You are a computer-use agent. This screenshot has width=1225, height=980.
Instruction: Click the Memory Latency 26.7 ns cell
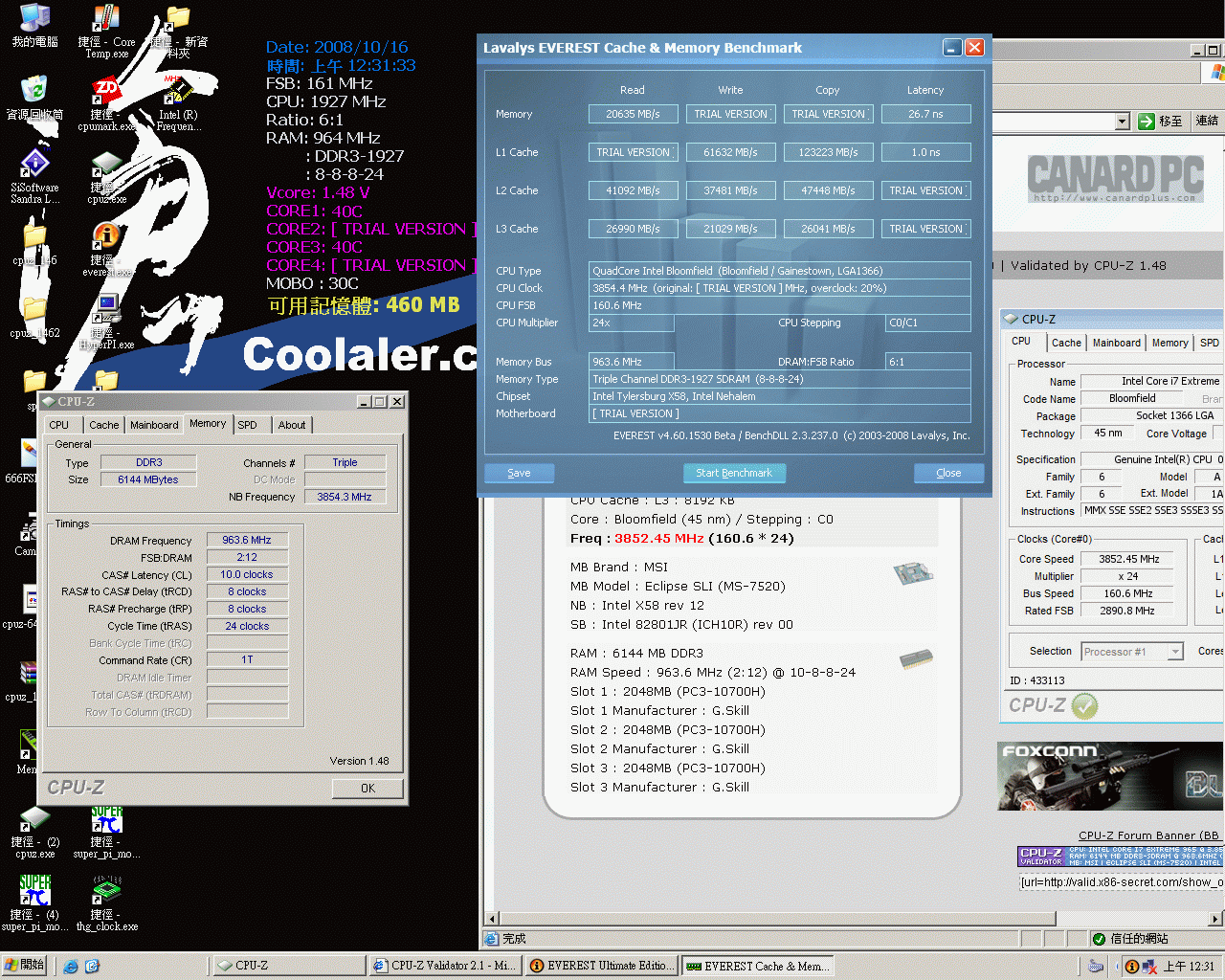click(925, 114)
